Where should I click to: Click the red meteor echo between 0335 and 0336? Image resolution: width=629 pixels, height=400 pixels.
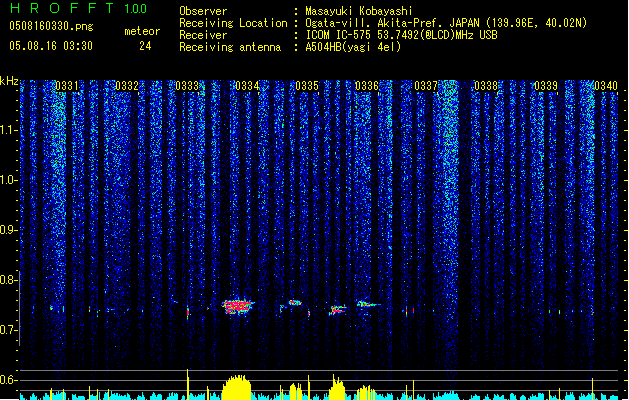coord(338,309)
